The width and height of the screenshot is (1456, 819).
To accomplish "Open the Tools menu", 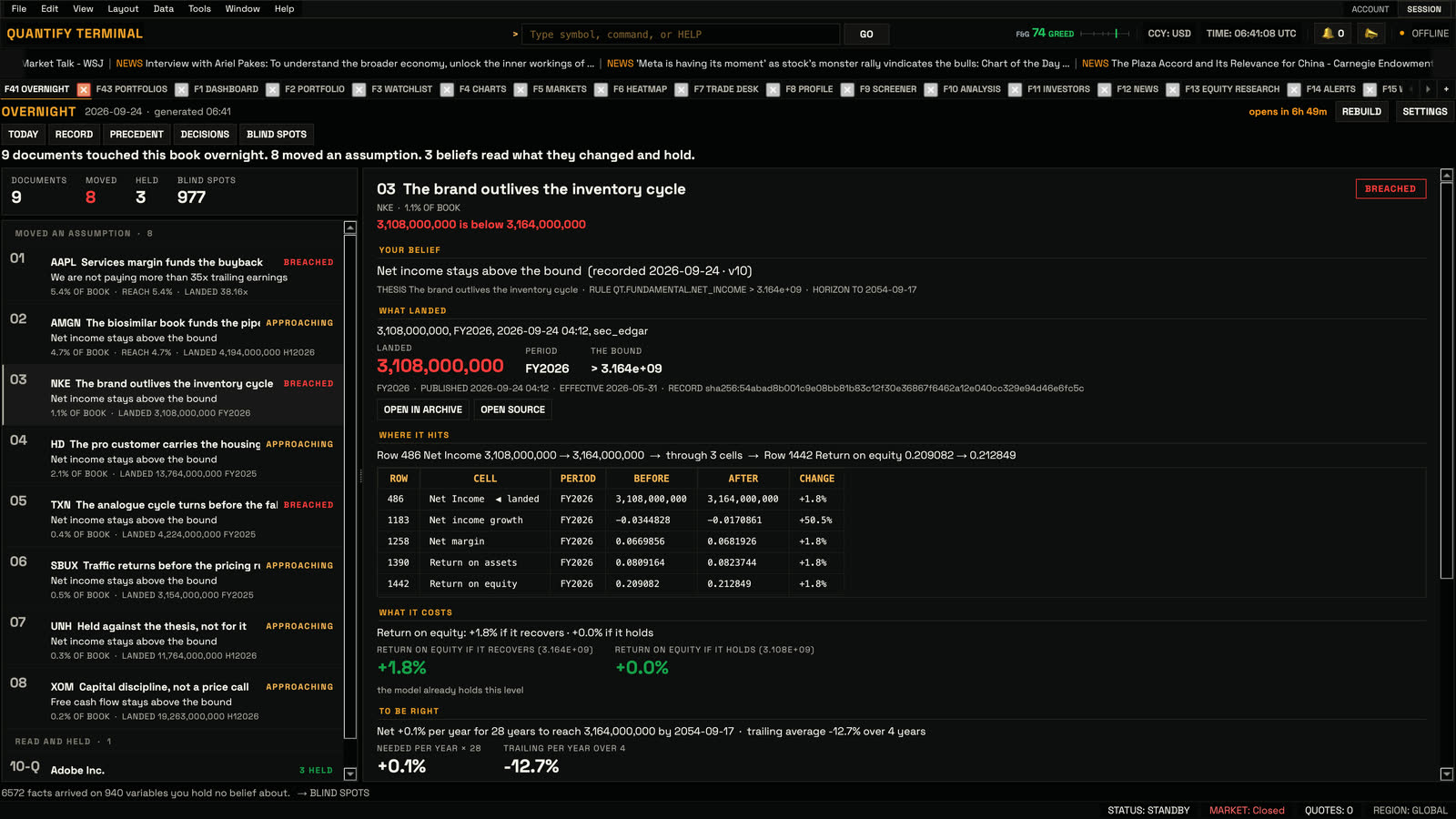I will pos(199,9).
